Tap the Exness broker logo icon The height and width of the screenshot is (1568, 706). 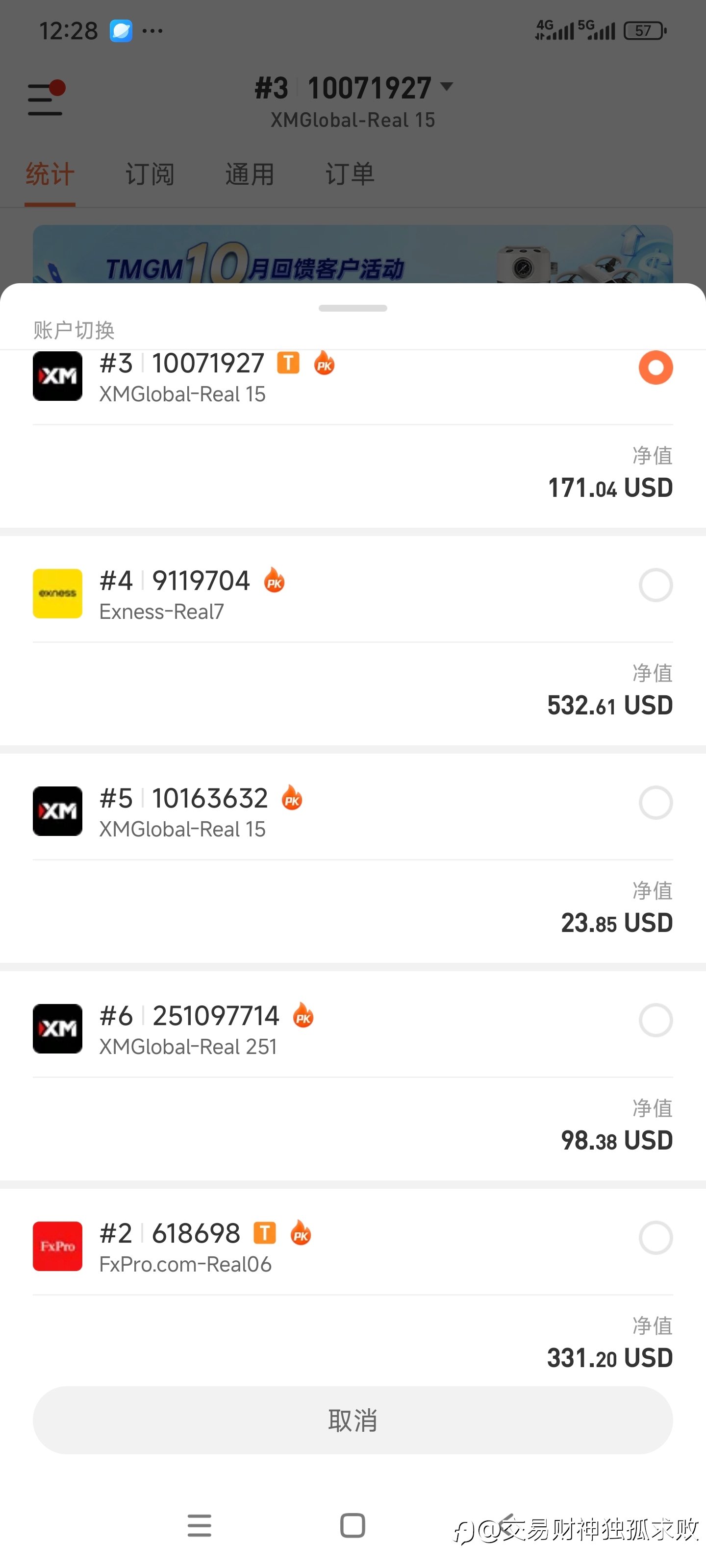click(x=57, y=593)
